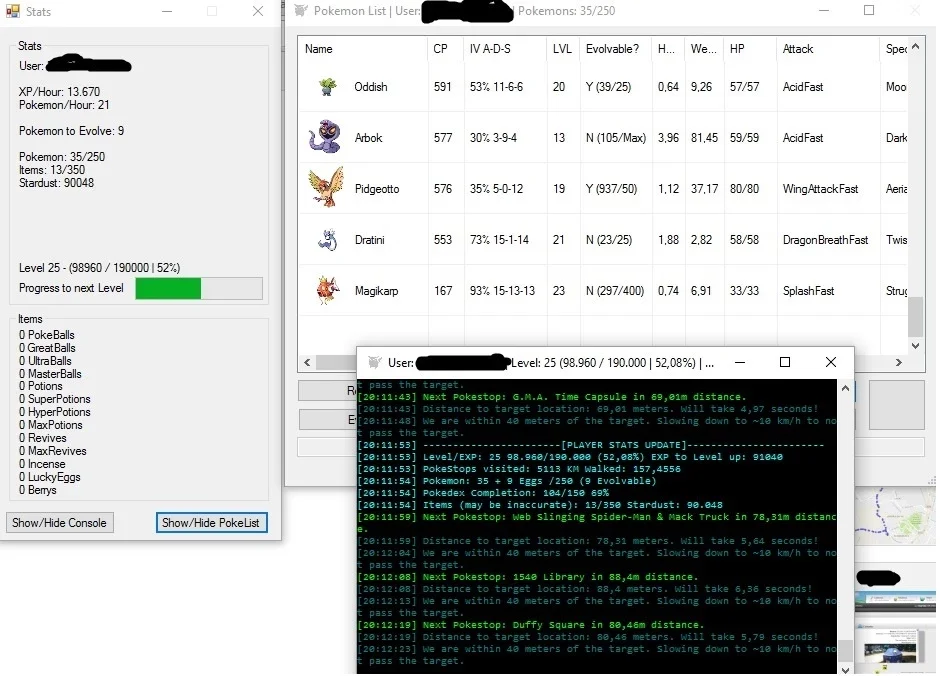Click the Pokemon to Evolve: 9 line
This screenshot has height=676, width=940.
71,131
